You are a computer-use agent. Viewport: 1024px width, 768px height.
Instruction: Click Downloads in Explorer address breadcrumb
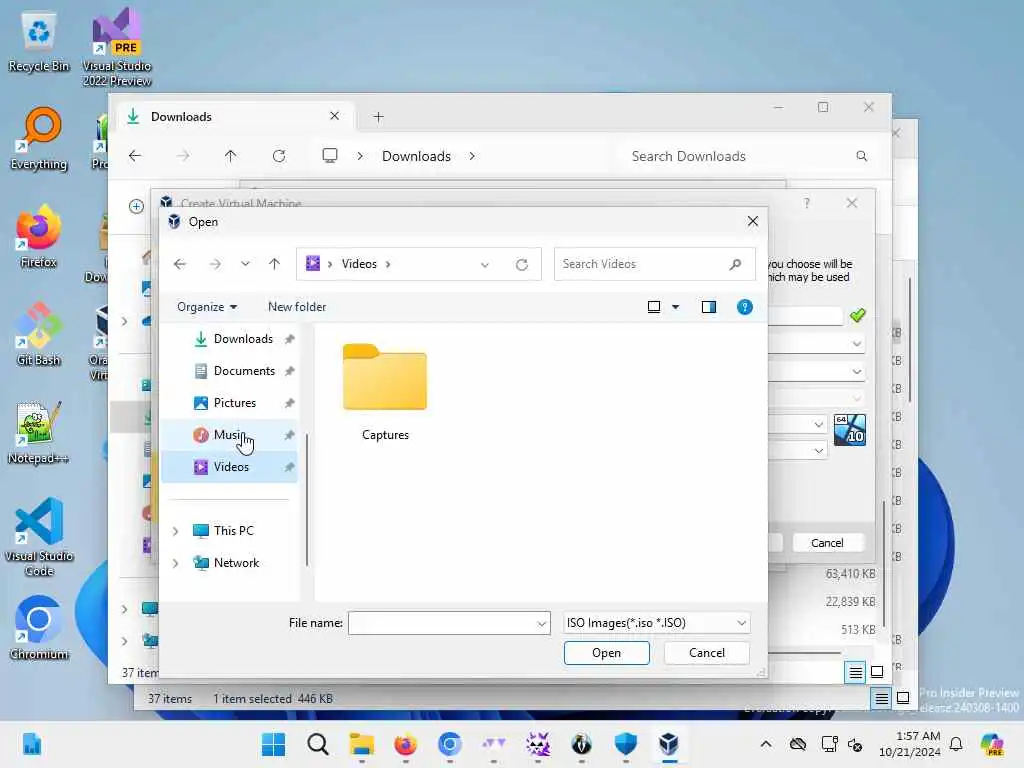point(416,156)
